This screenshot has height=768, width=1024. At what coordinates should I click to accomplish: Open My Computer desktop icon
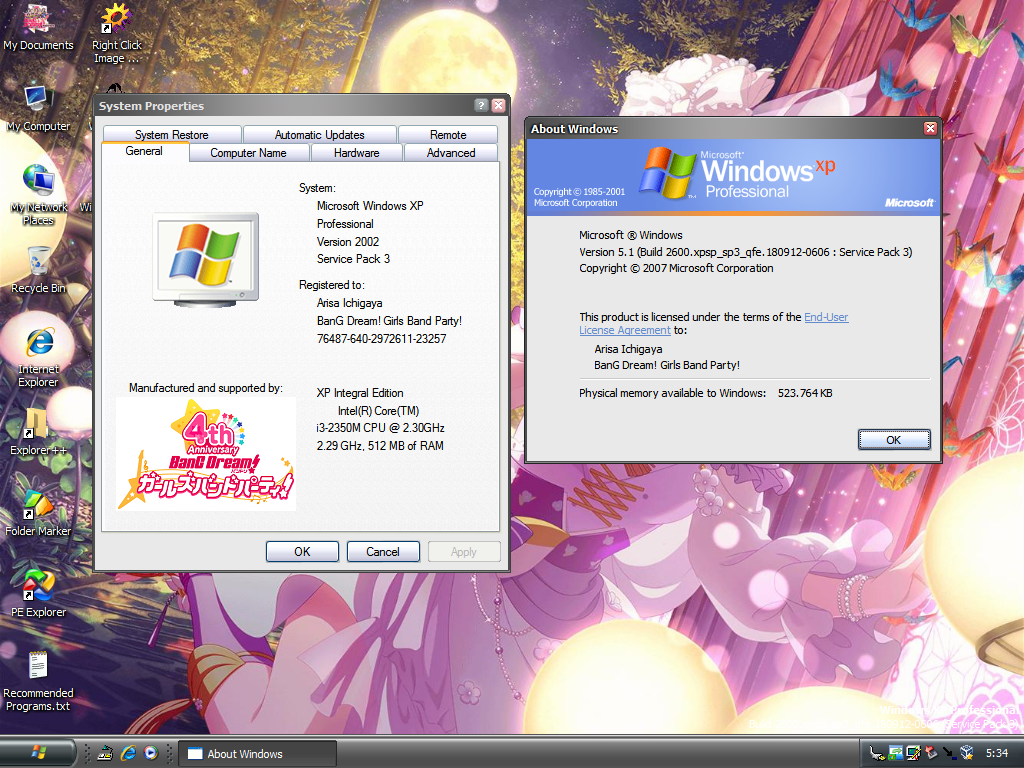coord(38,108)
